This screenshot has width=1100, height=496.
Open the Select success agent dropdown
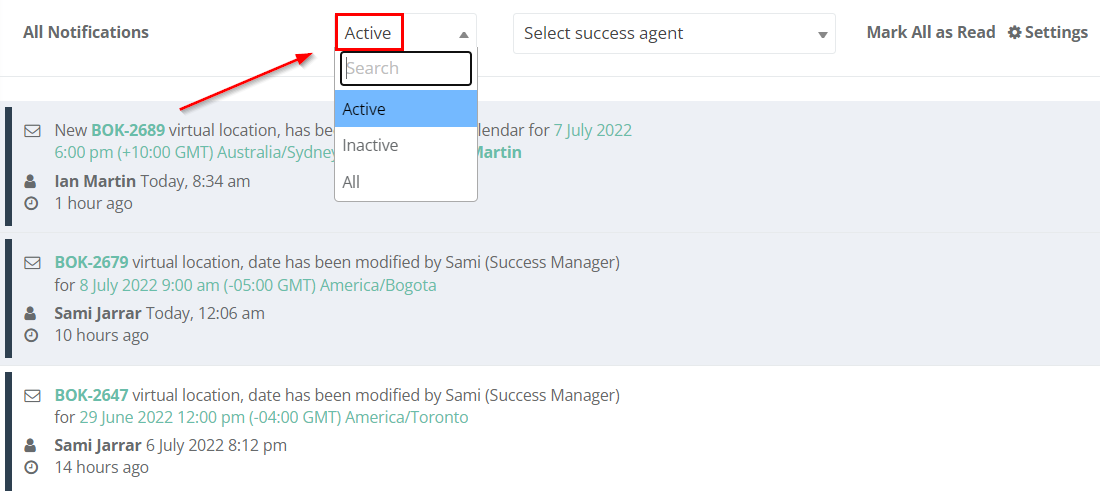tap(674, 34)
